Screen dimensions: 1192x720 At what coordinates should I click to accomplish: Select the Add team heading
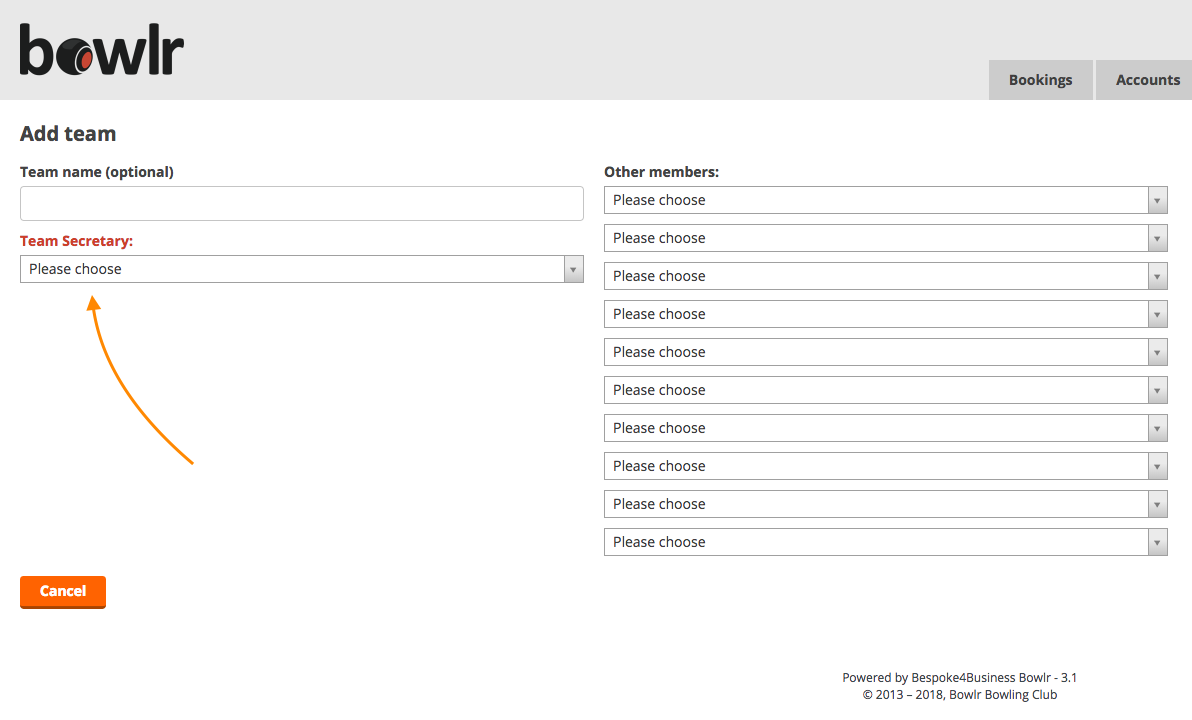[x=68, y=134]
